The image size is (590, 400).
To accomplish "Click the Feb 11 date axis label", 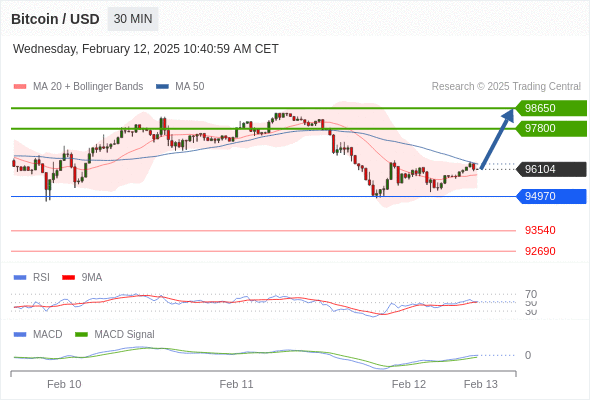I will pyautogui.click(x=236, y=384).
